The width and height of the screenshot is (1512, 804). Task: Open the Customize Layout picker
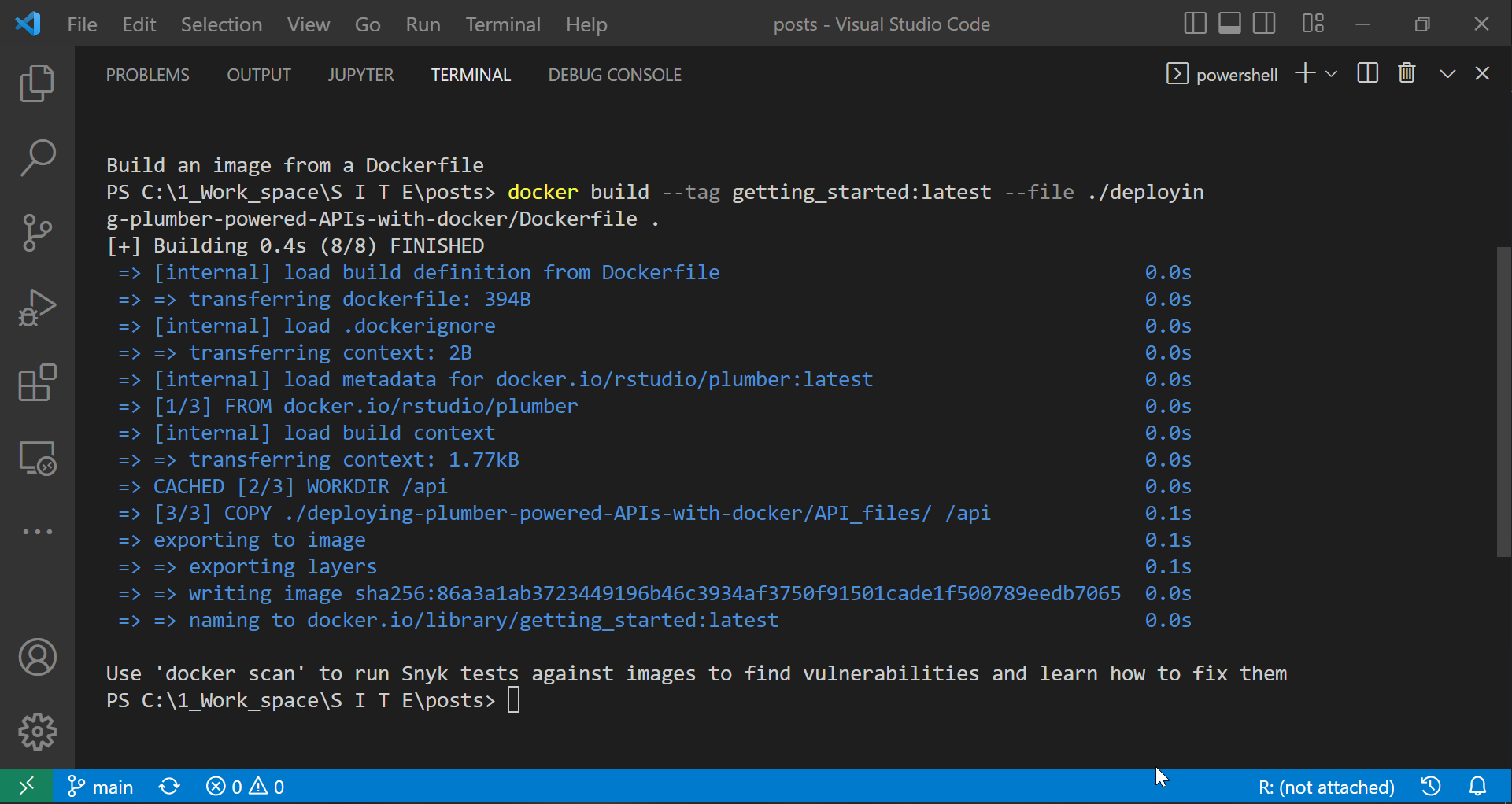[1313, 24]
